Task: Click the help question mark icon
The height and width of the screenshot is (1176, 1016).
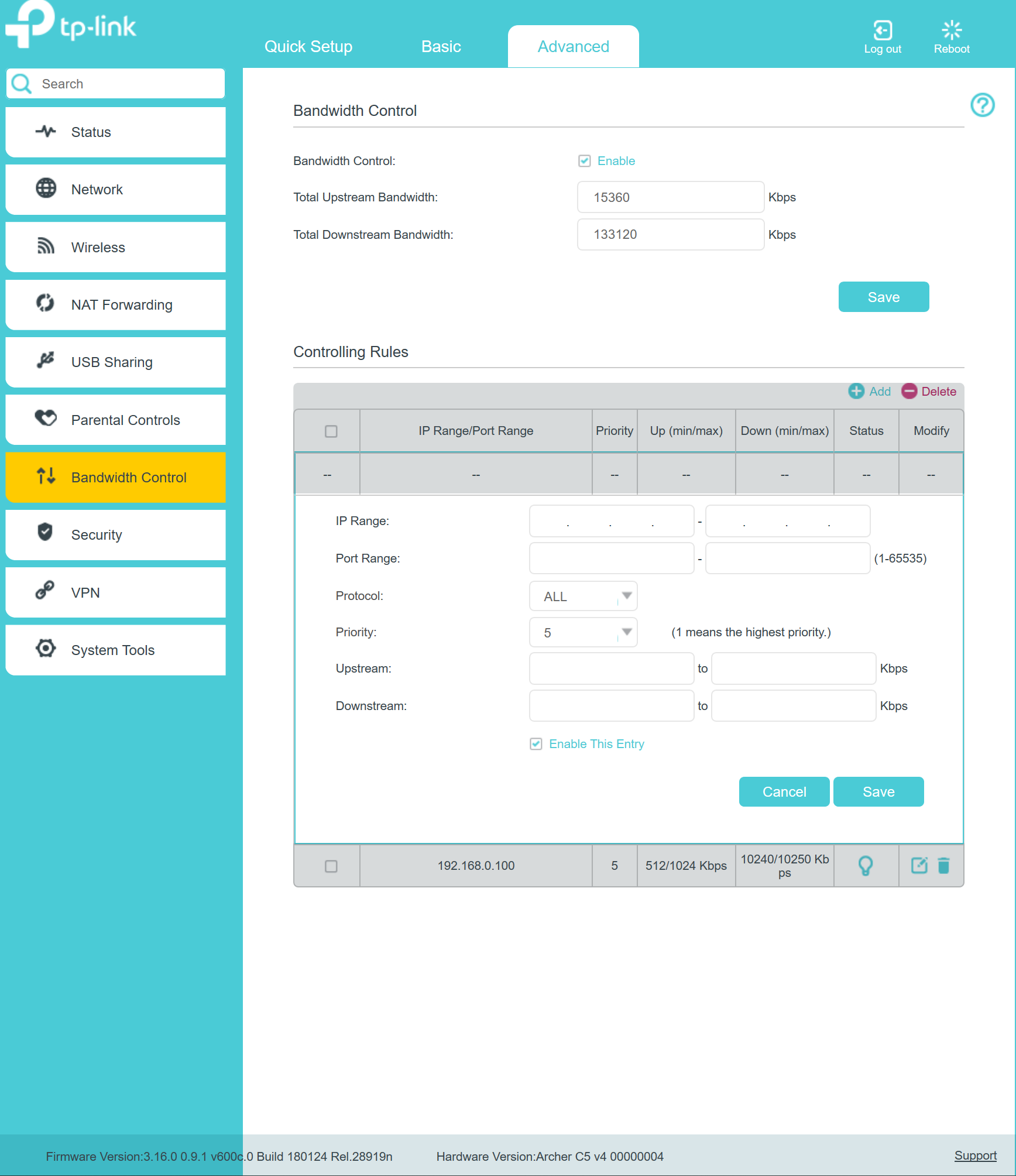Action: (x=982, y=105)
